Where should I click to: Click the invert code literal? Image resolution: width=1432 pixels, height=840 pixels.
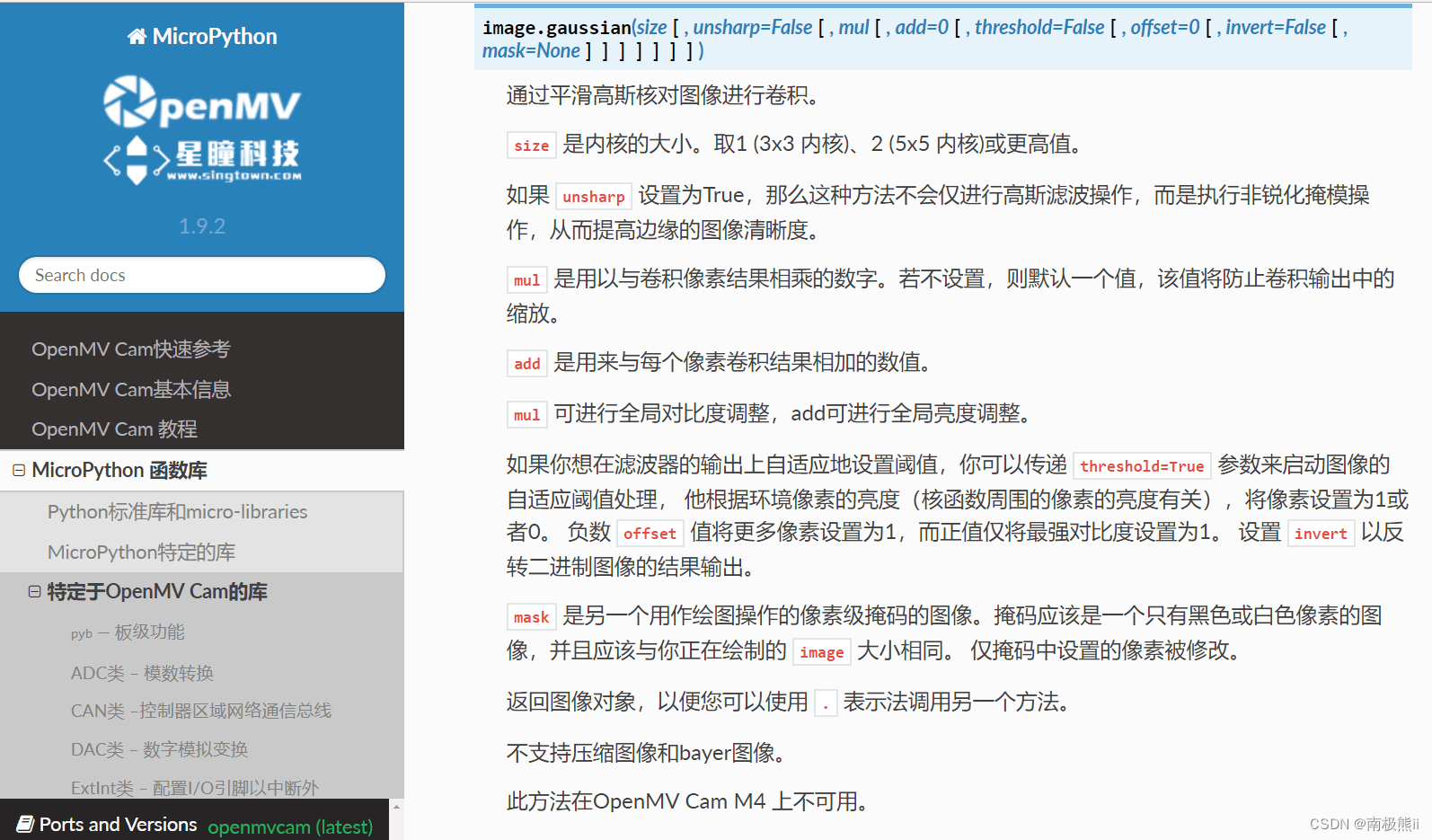(1321, 534)
